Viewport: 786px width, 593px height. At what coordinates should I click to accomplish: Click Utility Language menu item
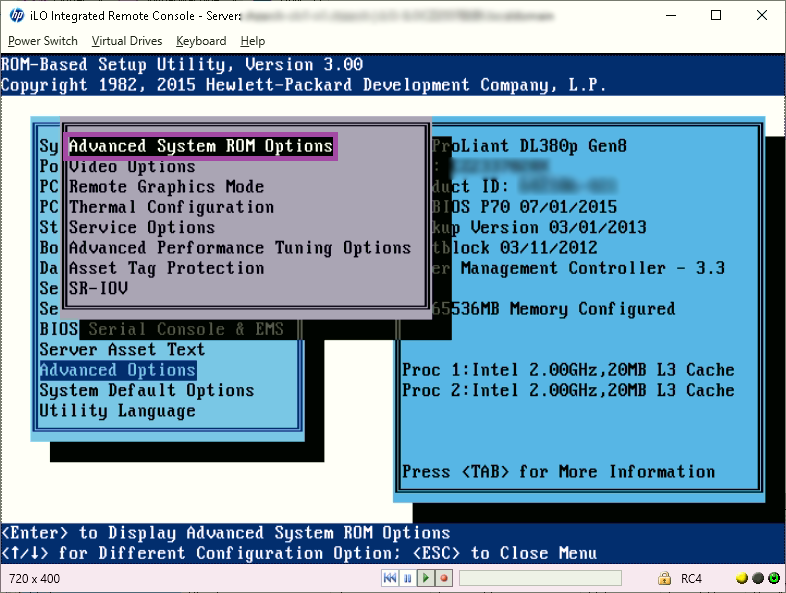(x=117, y=411)
